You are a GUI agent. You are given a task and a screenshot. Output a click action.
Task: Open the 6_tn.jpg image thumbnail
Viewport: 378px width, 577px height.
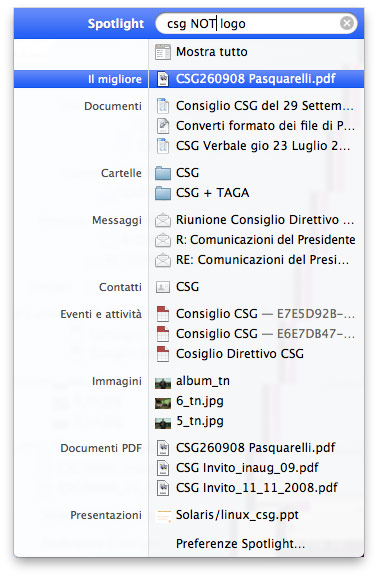point(163,403)
